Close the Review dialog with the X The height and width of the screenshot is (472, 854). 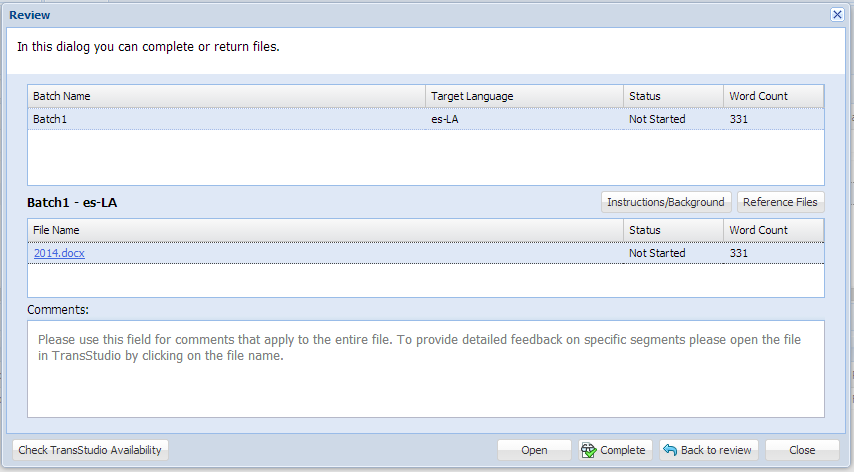837,15
